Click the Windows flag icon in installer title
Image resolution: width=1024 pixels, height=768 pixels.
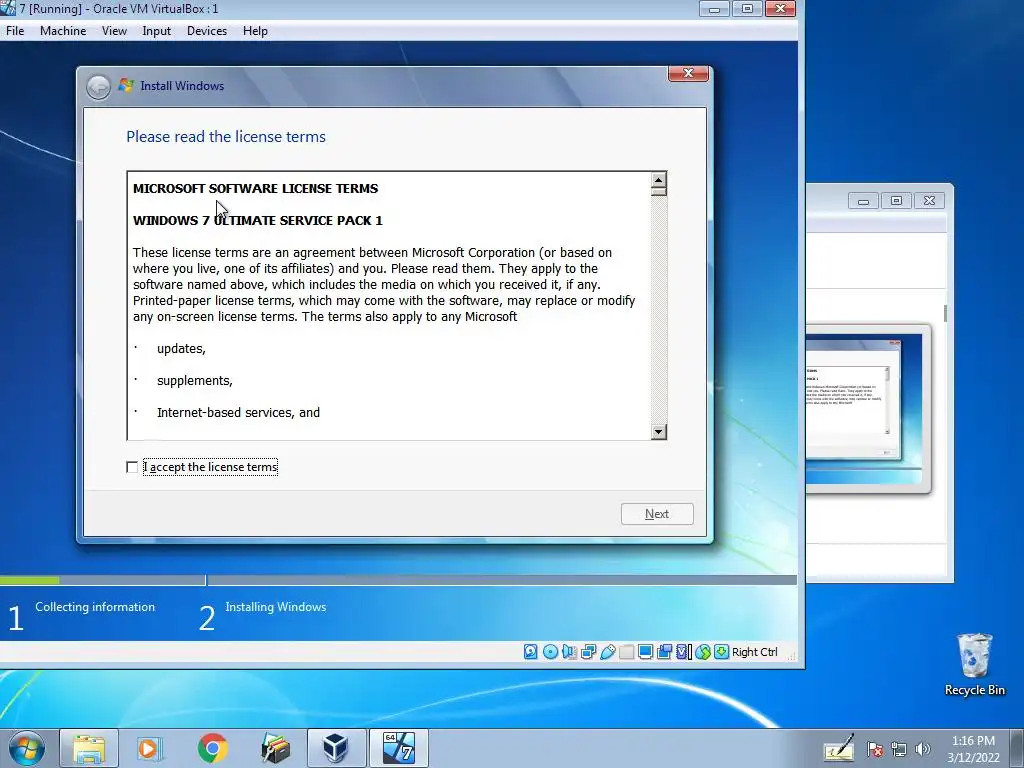126,86
